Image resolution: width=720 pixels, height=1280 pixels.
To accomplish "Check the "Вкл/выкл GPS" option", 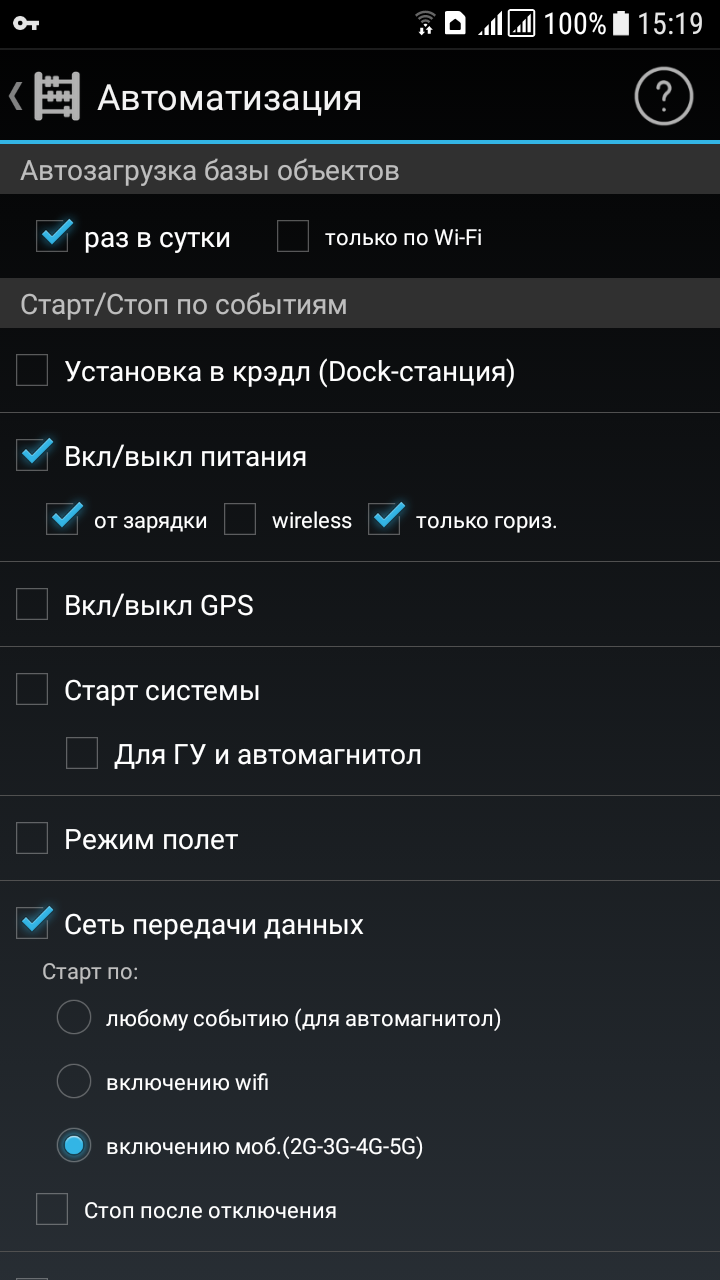I will (32, 605).
